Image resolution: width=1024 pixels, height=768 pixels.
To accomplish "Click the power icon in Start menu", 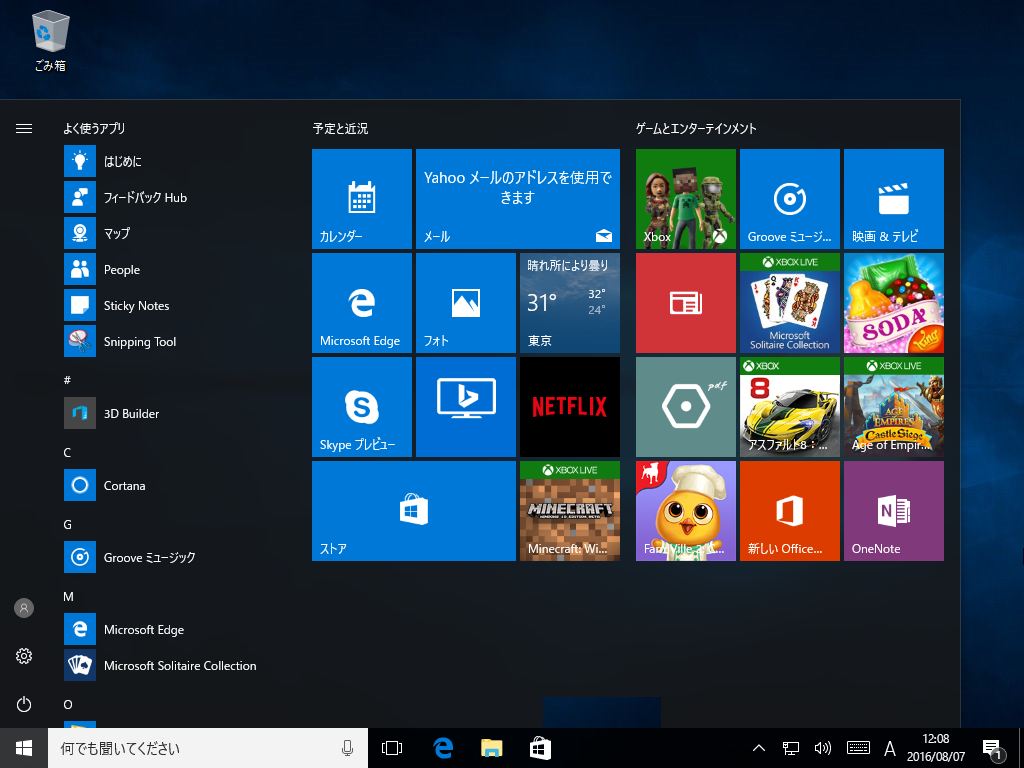I will tap(24, 704).
